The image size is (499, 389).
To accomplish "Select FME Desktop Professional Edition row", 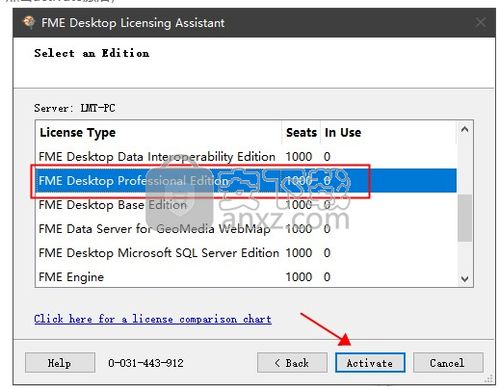I will click(x=246, y=181).
